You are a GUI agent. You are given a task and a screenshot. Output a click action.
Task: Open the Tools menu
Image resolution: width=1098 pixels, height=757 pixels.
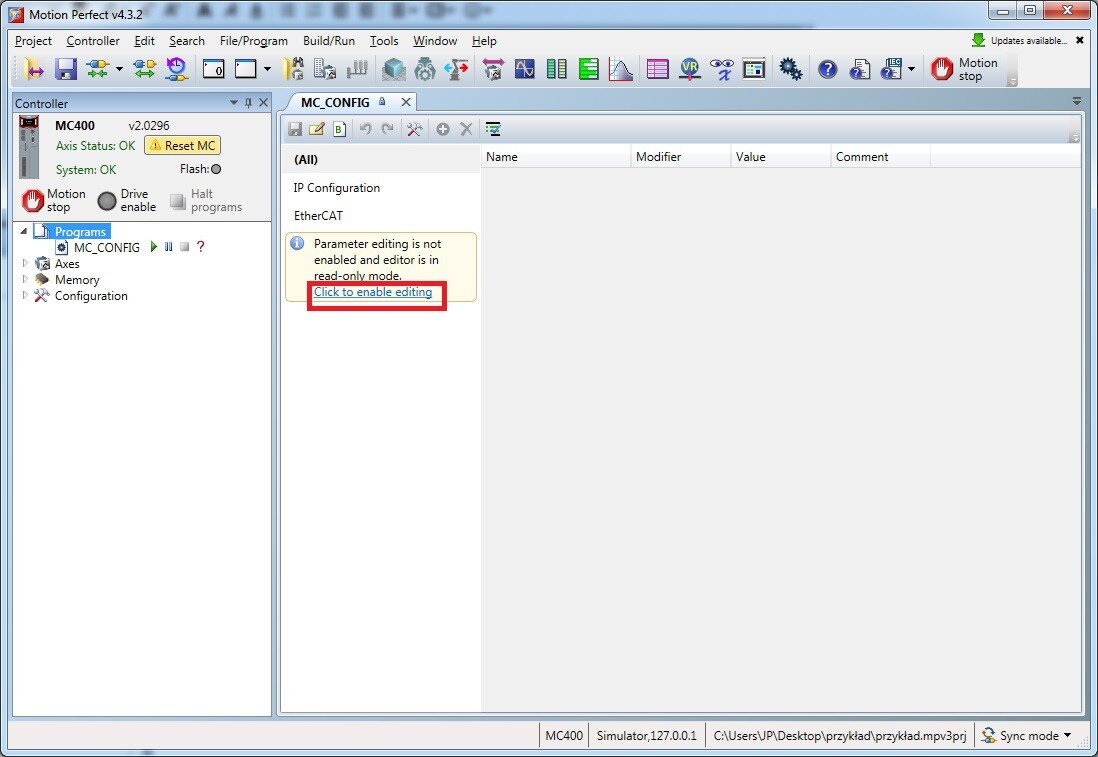coord(384,41)
